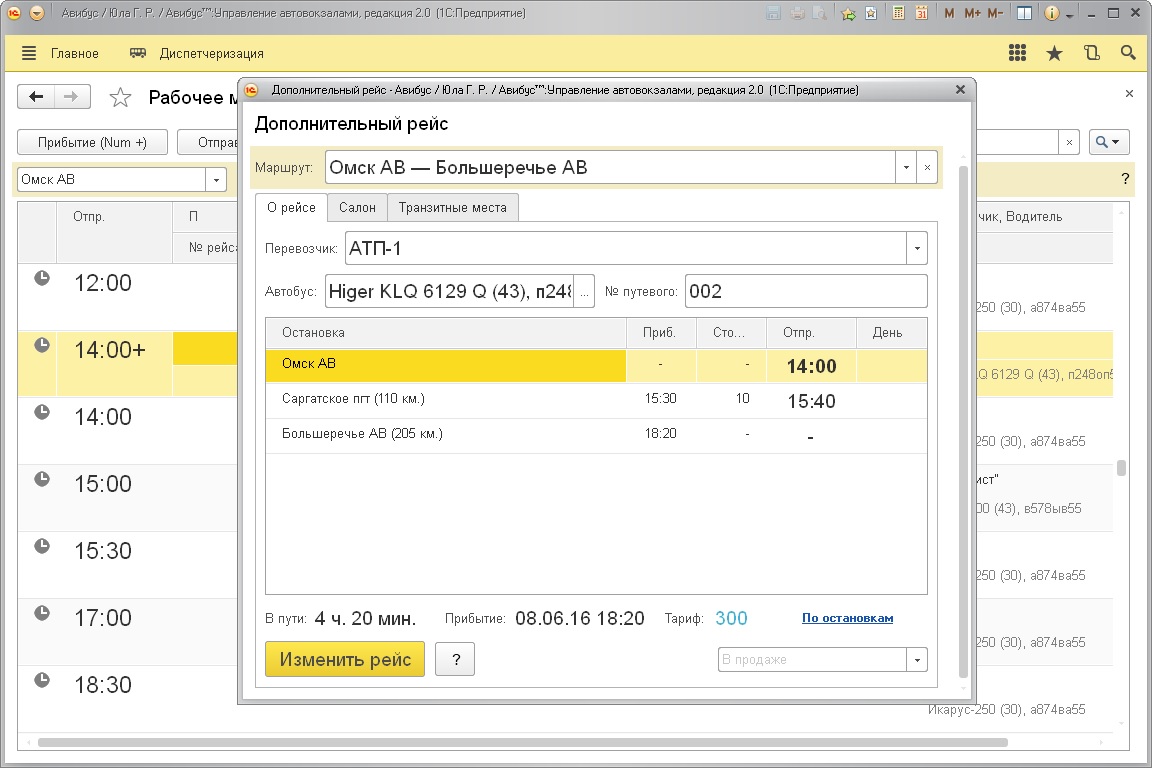Viewport: 1152px width, 768px height.
Task: Open the Омск АВ station dropdown
Action: coord(217,180)
